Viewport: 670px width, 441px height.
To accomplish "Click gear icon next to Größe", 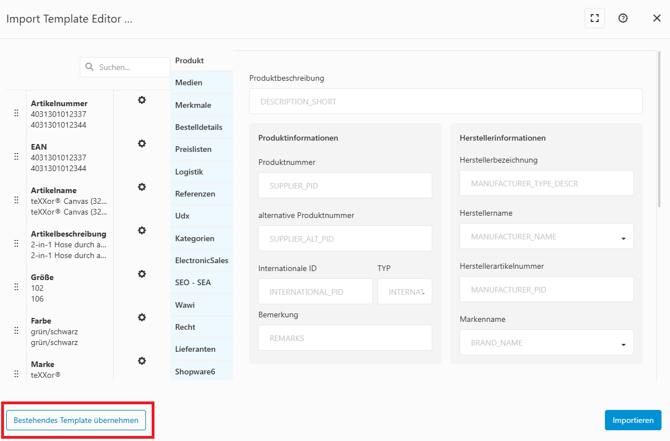I will [x=142, y=274].
